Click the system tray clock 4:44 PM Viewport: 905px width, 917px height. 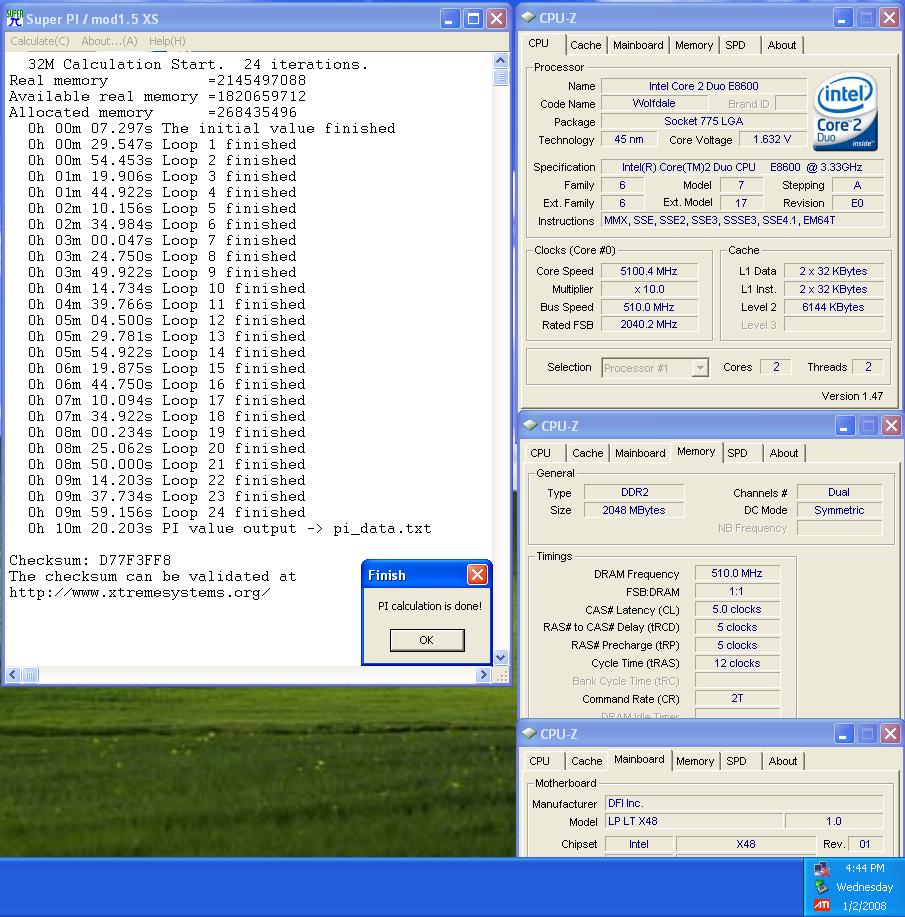[865, 868]
